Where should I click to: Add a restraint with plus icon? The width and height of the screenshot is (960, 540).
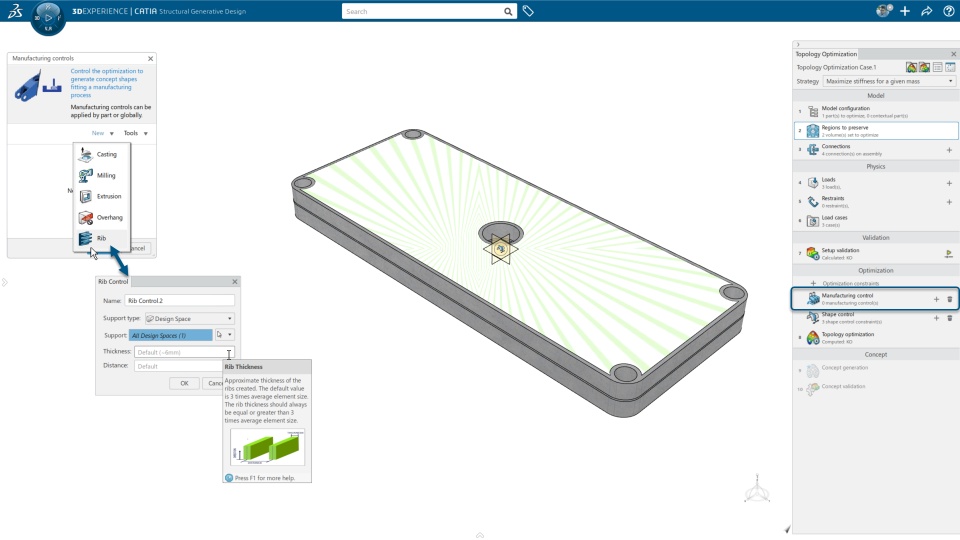click(950, 202)
